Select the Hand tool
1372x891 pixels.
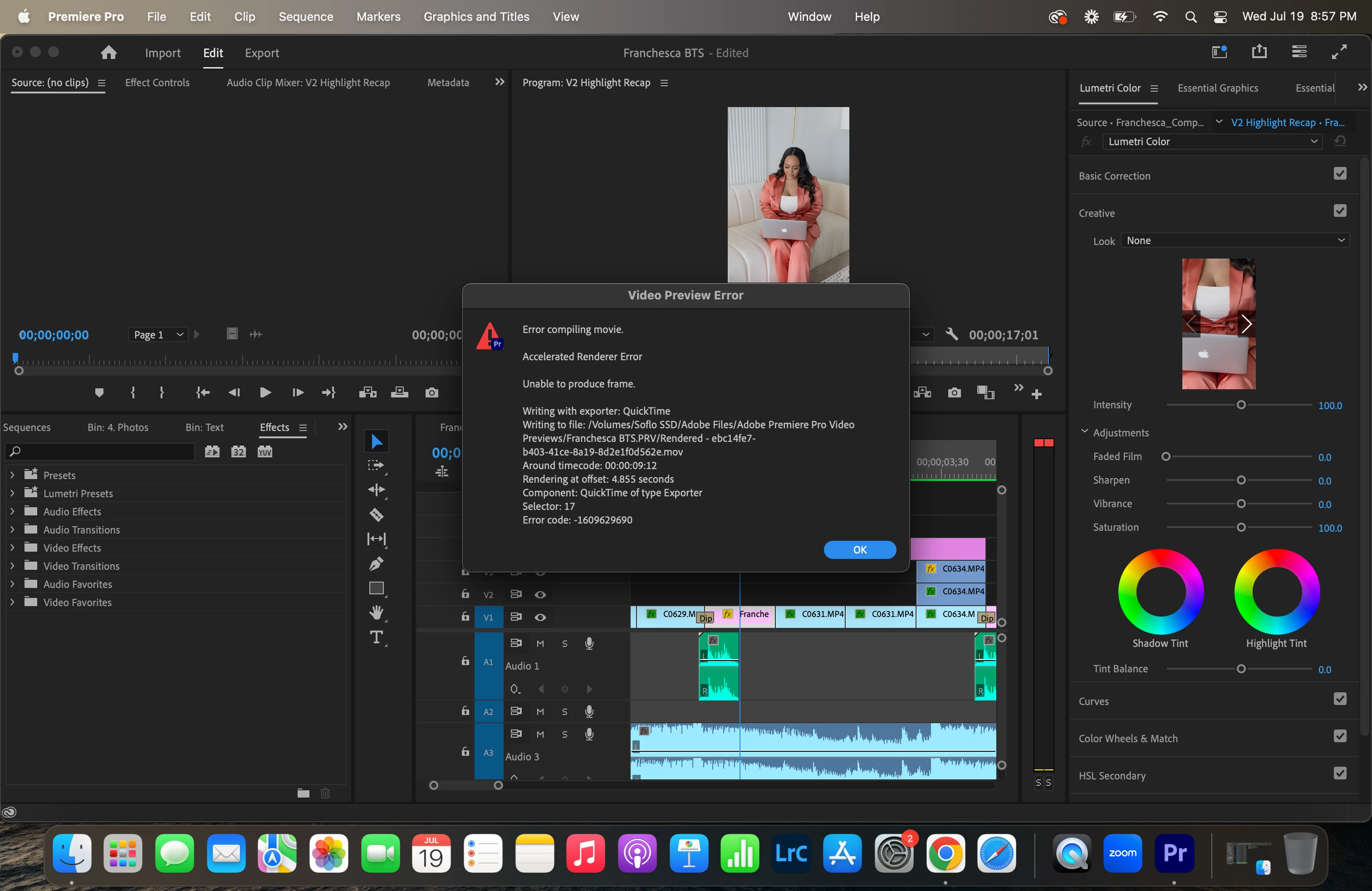(377, 612)
